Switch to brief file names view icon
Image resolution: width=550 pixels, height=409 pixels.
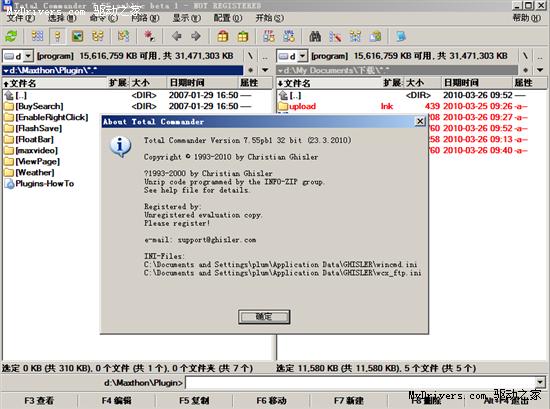[x=38, y=36]
